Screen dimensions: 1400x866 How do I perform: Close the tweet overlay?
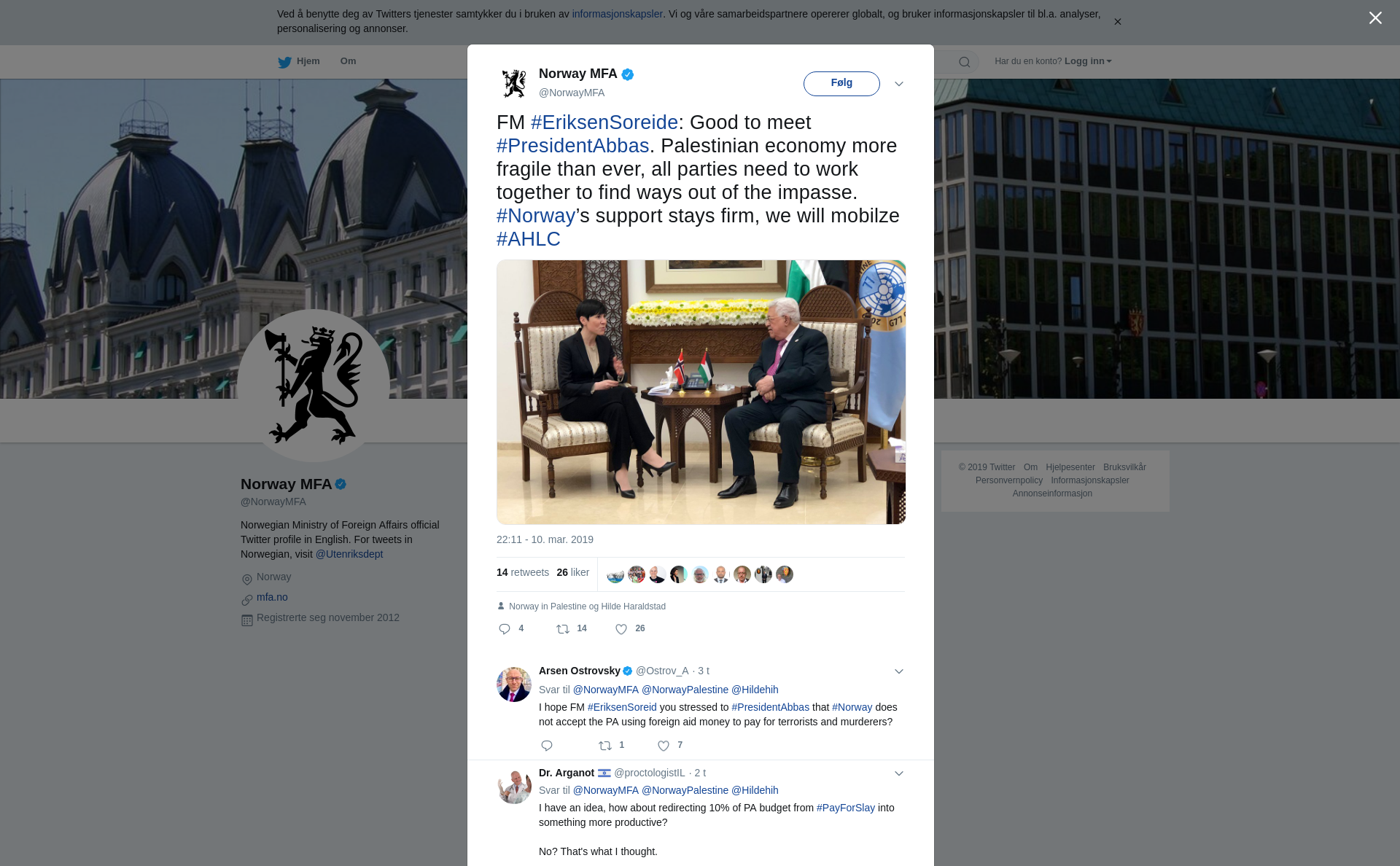1375,18
